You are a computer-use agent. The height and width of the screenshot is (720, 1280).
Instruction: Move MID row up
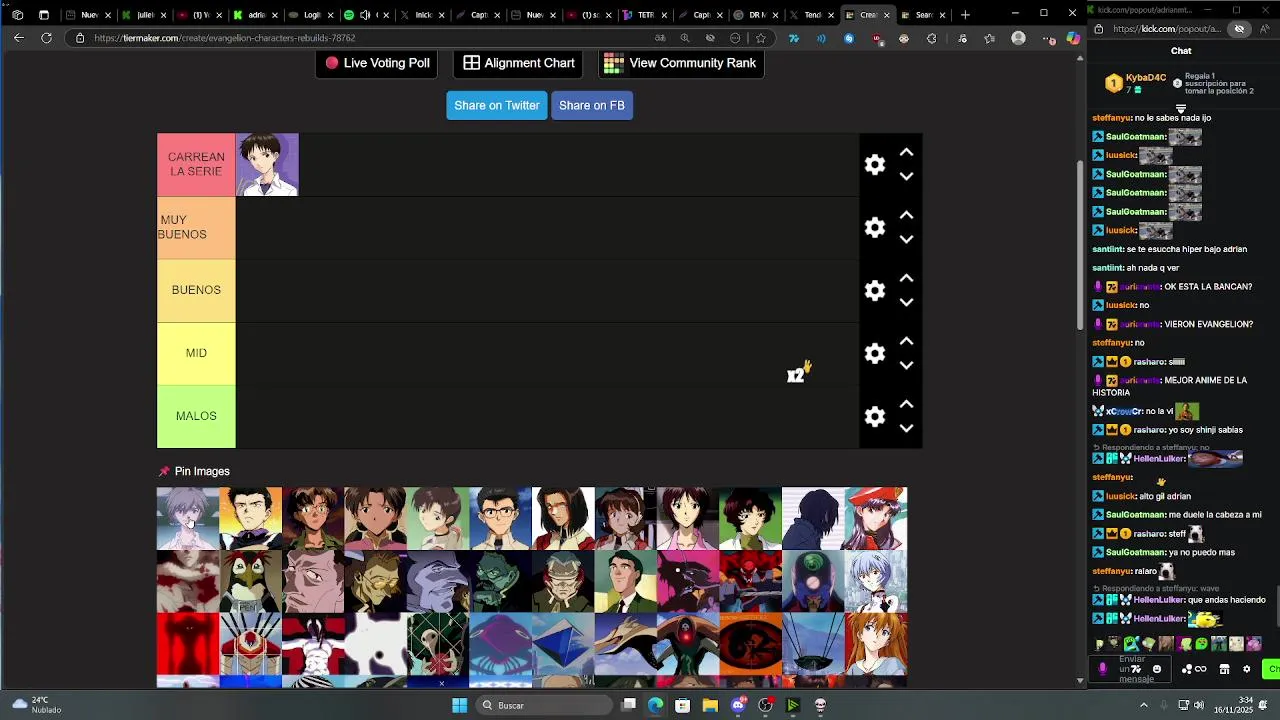pyautogui.click(x=906, y=342)
